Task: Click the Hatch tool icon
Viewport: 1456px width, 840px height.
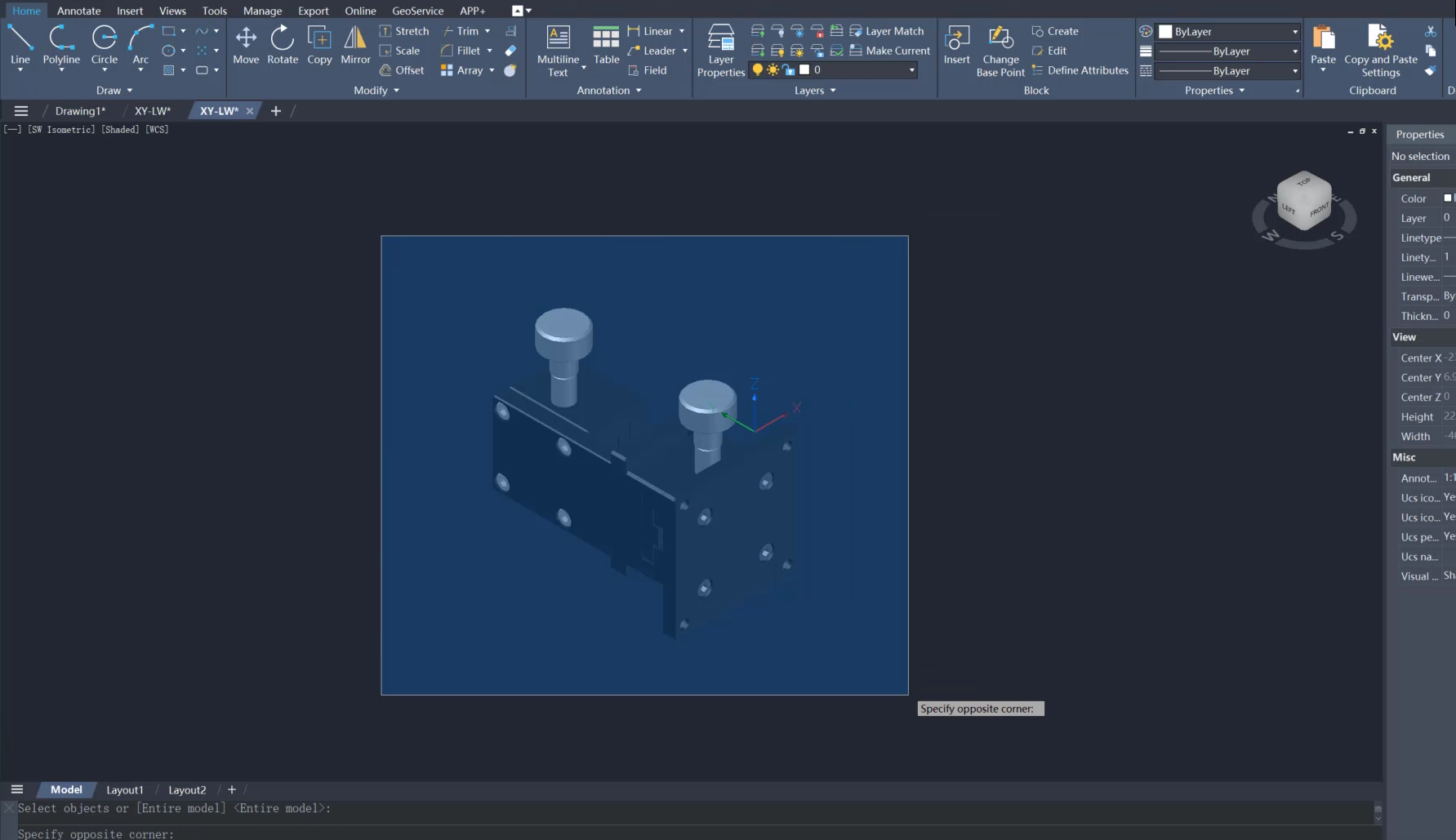Action: tap(168, 70)
